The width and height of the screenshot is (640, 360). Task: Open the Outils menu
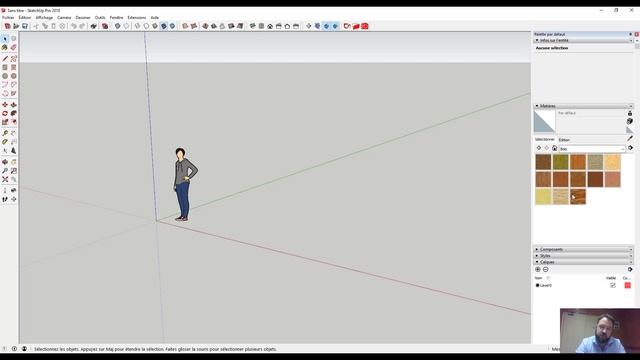(x=100, y=18)
